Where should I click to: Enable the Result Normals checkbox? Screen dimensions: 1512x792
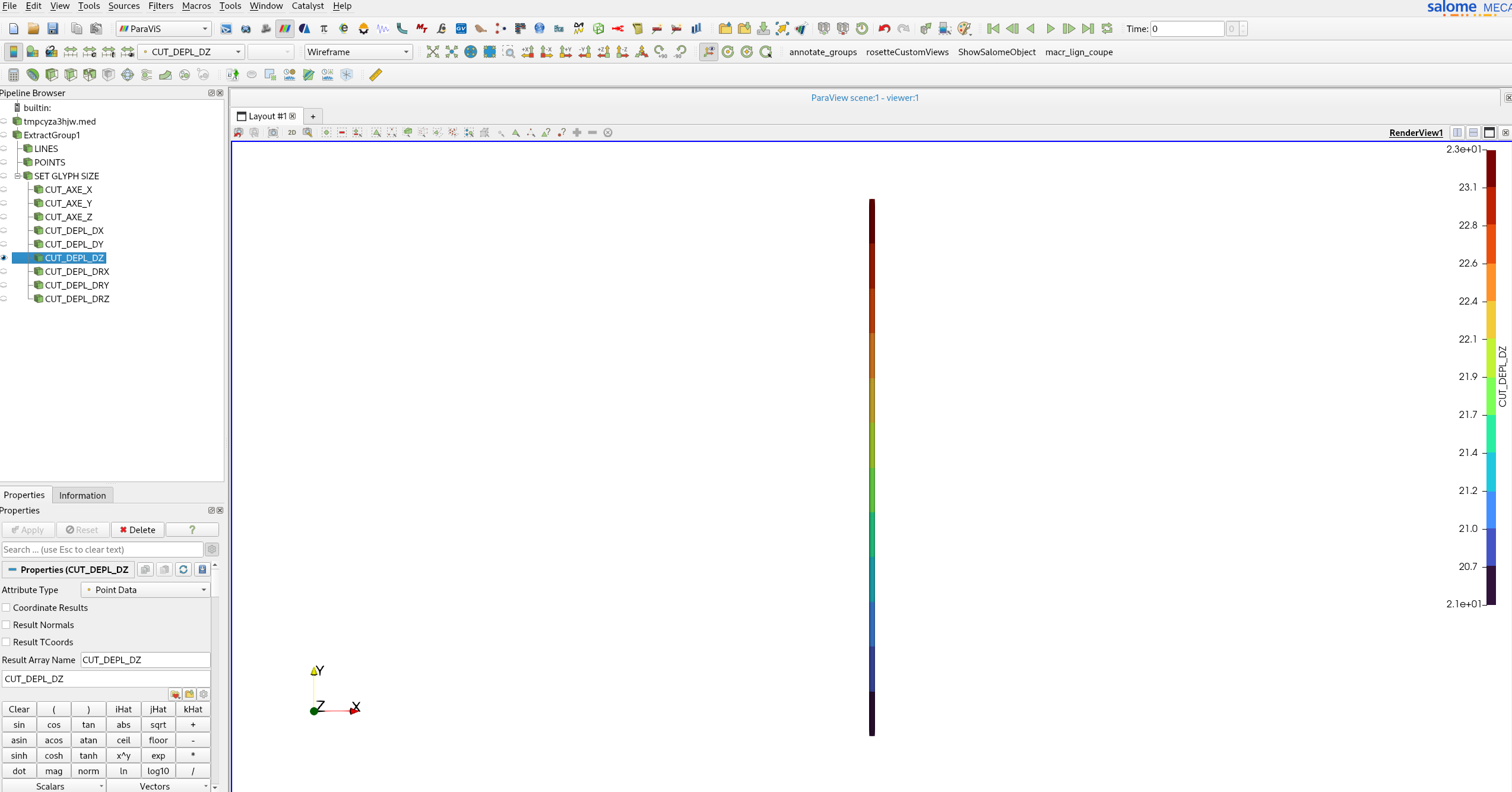click(x=6, y=625)
